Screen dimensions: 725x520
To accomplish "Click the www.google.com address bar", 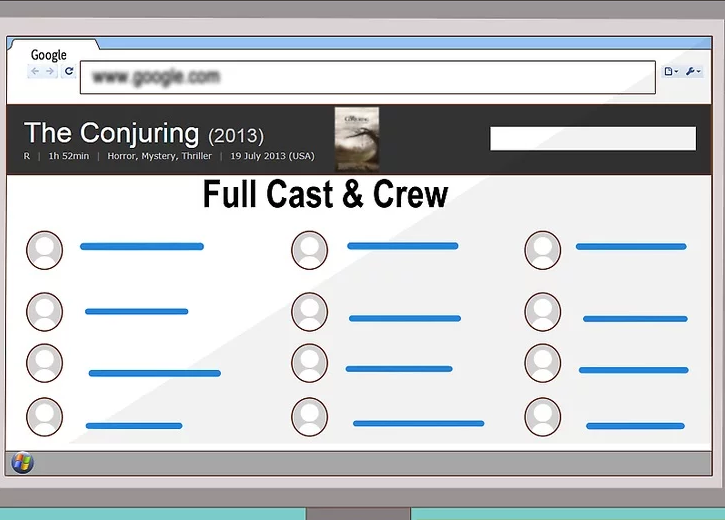I will tap(367, 77).
